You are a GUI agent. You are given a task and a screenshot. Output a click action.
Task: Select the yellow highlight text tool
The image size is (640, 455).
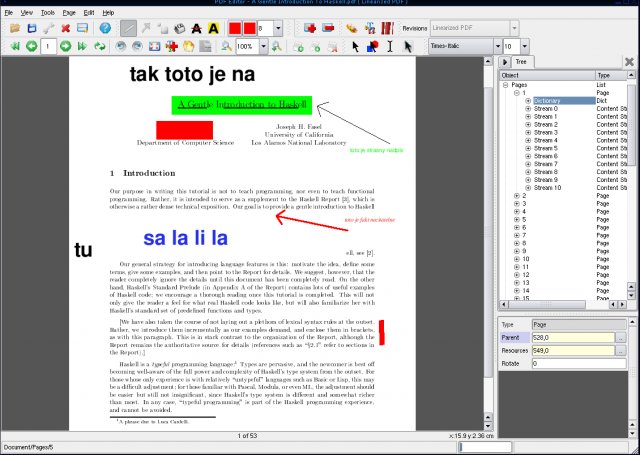(x=213, y=28)
